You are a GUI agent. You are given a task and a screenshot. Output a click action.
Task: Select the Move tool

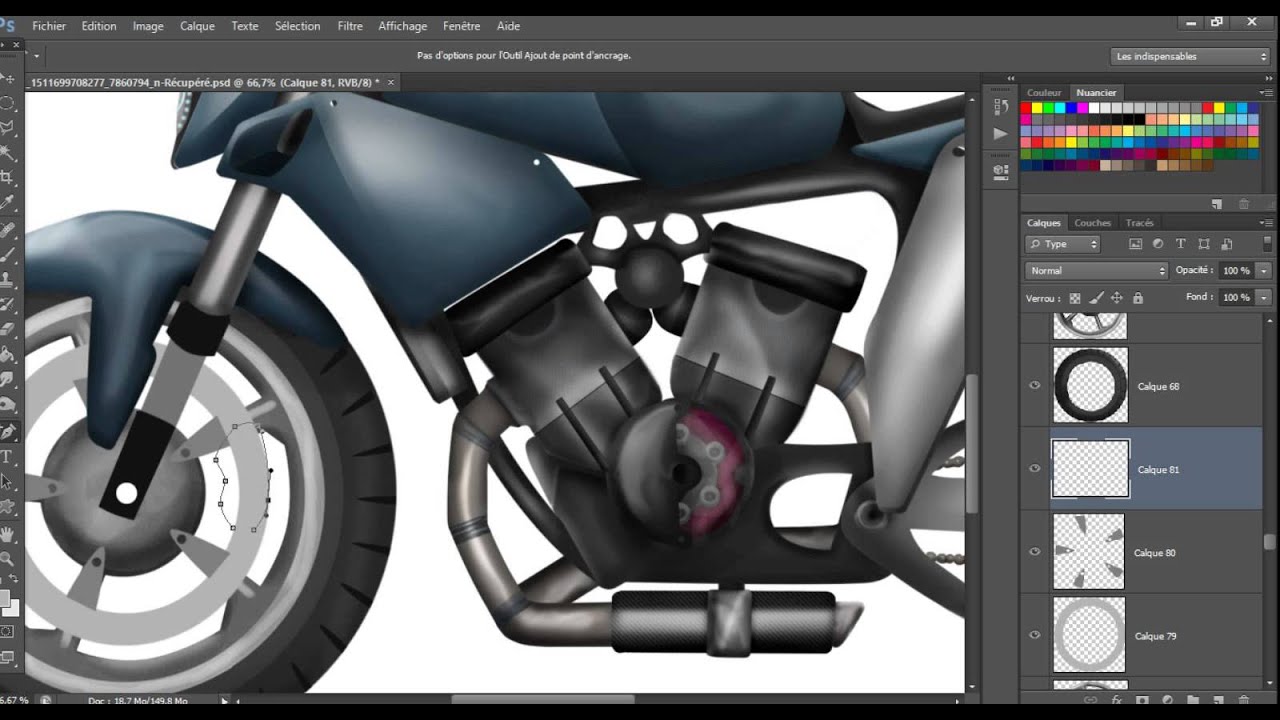8,78
